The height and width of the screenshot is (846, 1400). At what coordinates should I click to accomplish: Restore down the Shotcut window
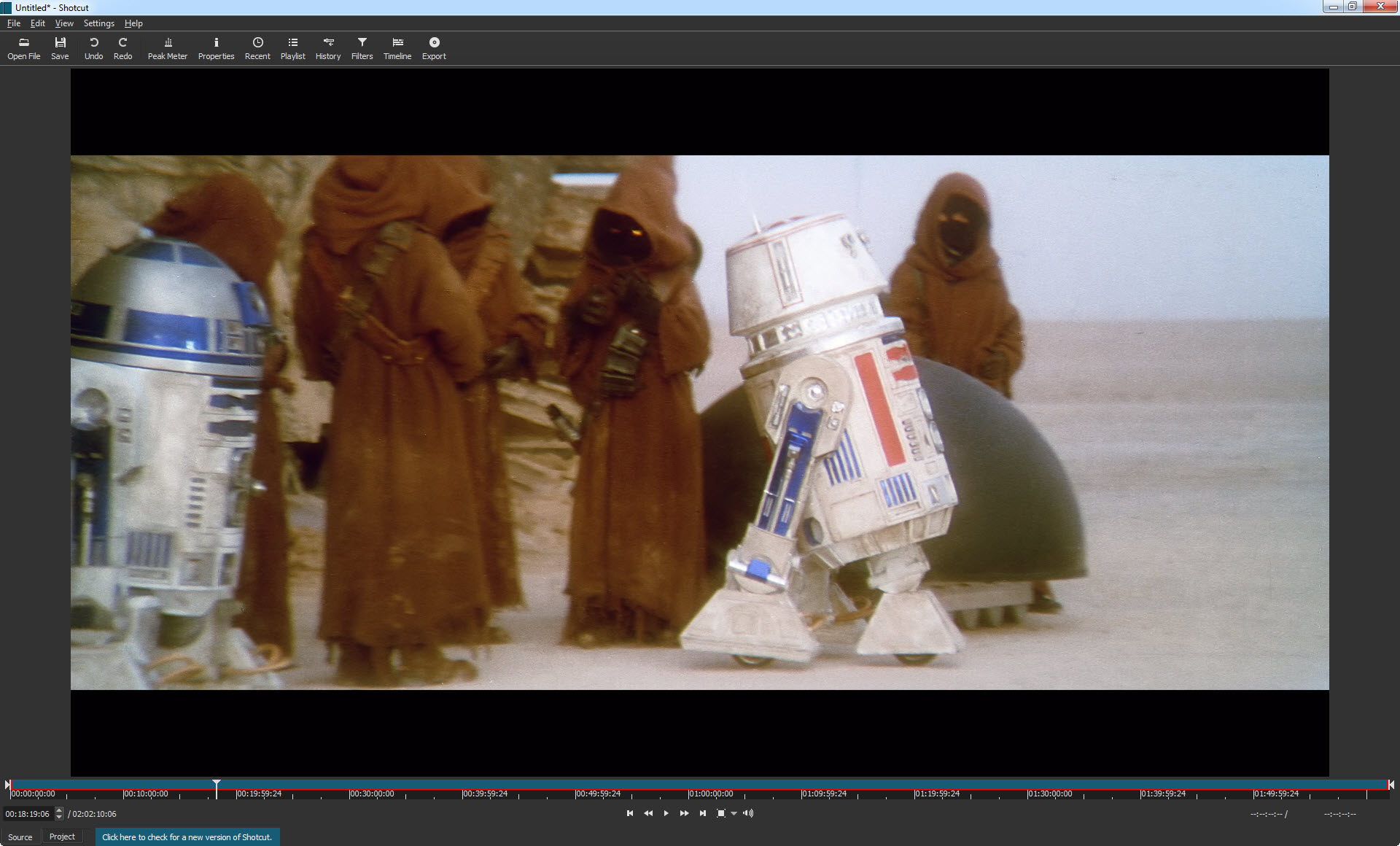tap(1353, 7)
